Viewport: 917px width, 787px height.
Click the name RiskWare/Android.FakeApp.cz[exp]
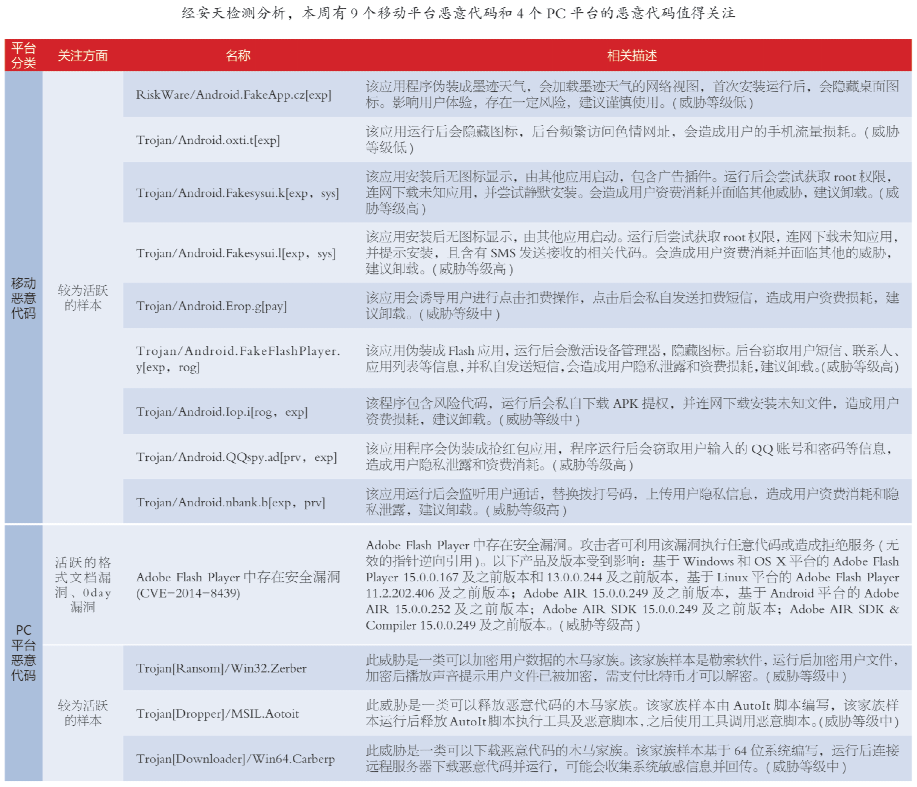click(x=234, y=95)
